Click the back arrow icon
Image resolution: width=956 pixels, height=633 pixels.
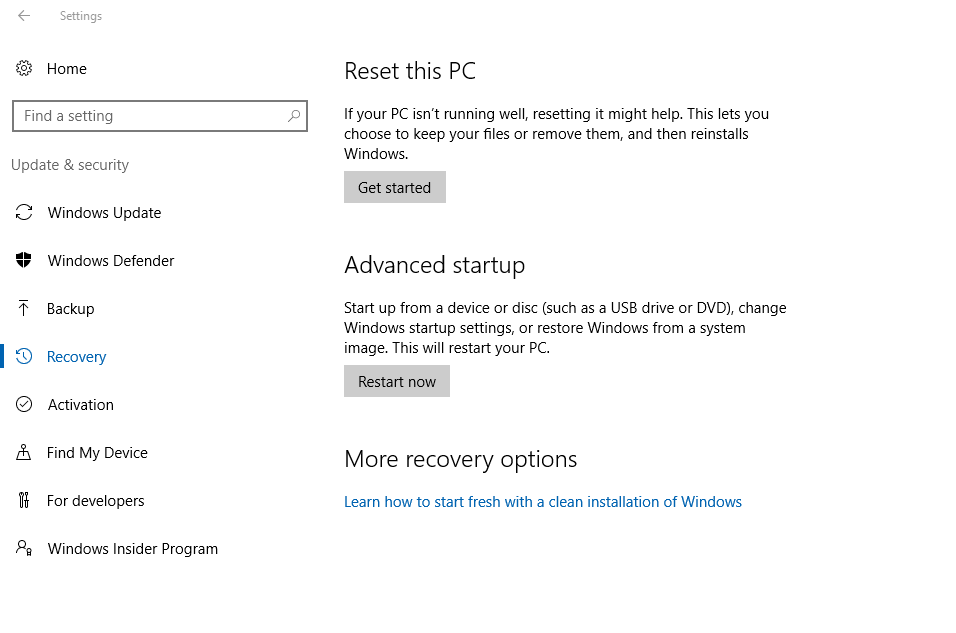[x=24, y=16]
